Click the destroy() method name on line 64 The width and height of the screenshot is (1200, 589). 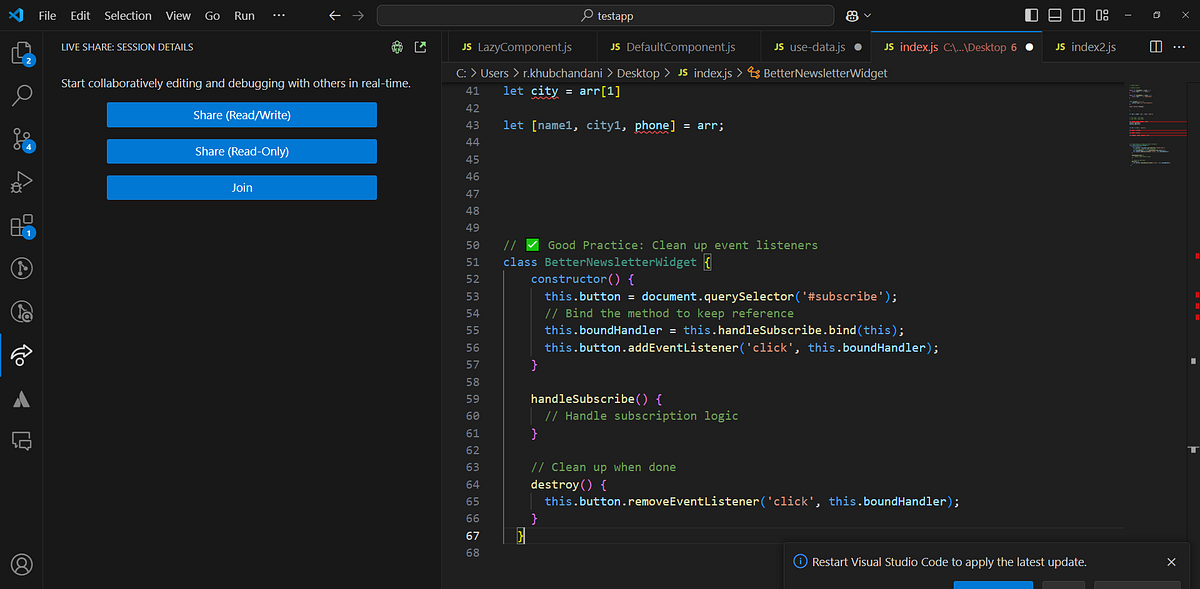point(555,484)
